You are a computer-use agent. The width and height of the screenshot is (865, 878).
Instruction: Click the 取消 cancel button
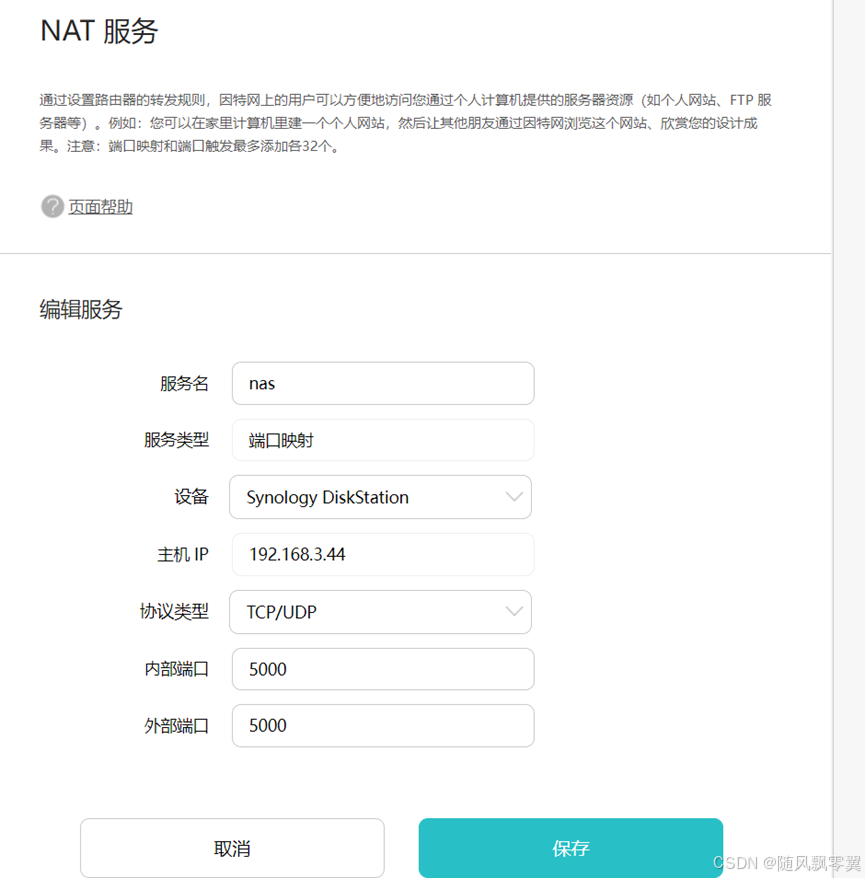tap(232, 848)
